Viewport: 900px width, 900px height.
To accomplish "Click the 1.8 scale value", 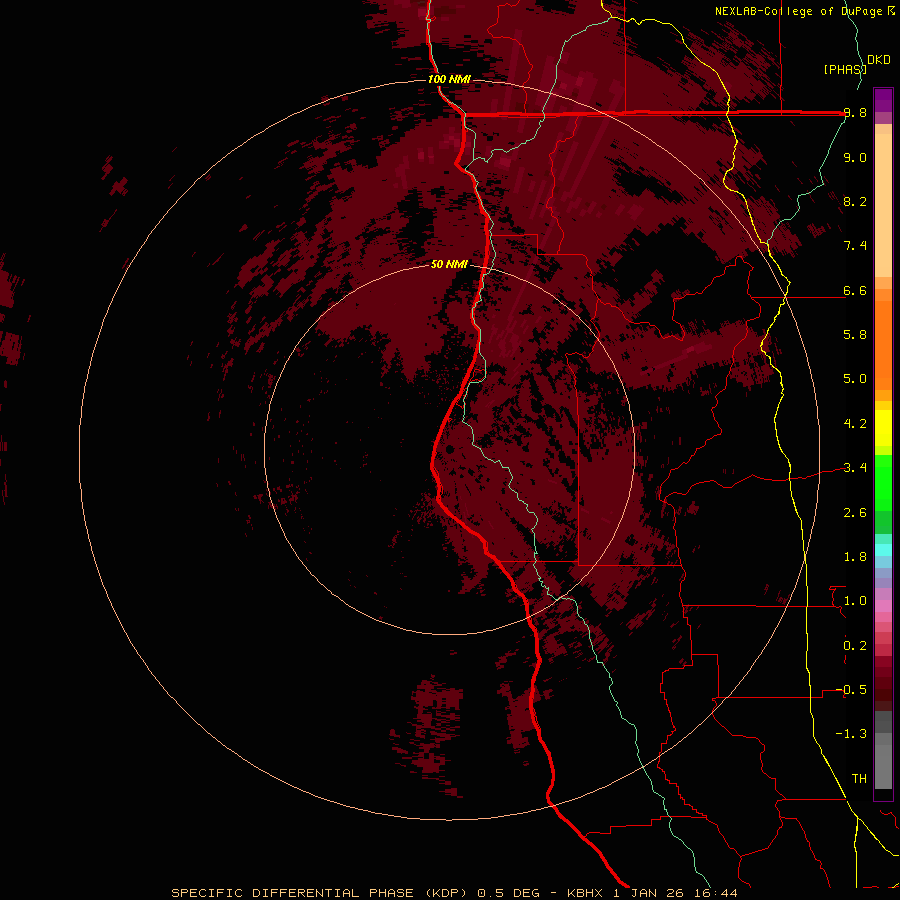I will [x=855, y=557].
